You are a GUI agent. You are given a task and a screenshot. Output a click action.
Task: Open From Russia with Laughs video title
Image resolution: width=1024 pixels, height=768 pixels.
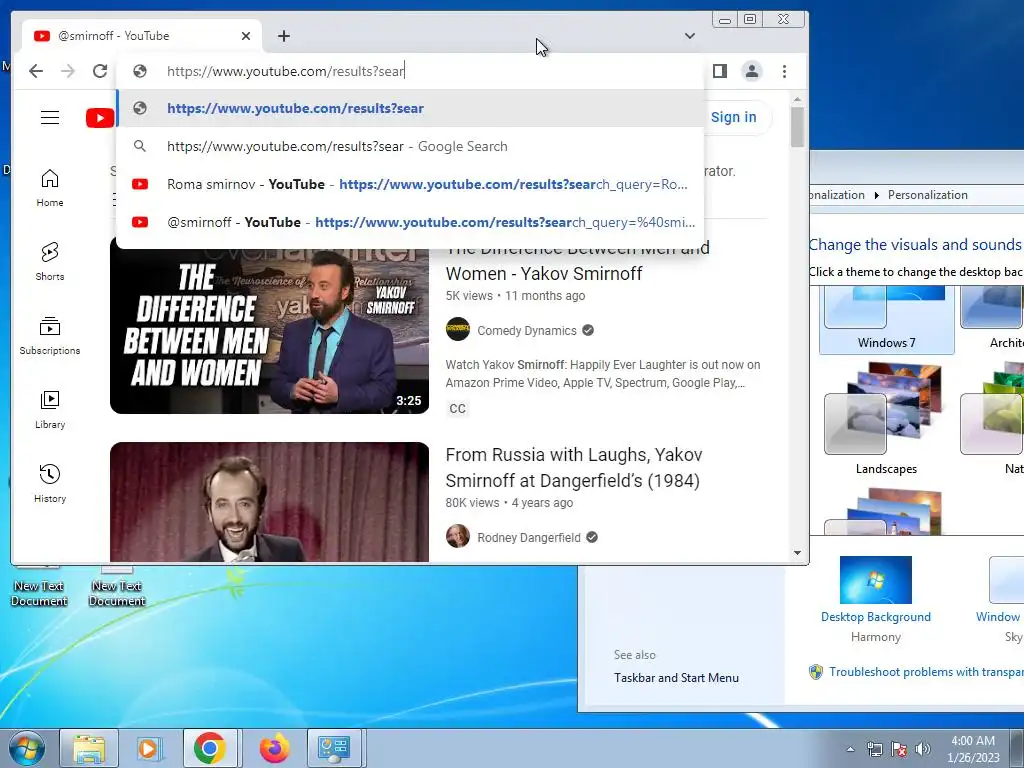tap(573, 468)
